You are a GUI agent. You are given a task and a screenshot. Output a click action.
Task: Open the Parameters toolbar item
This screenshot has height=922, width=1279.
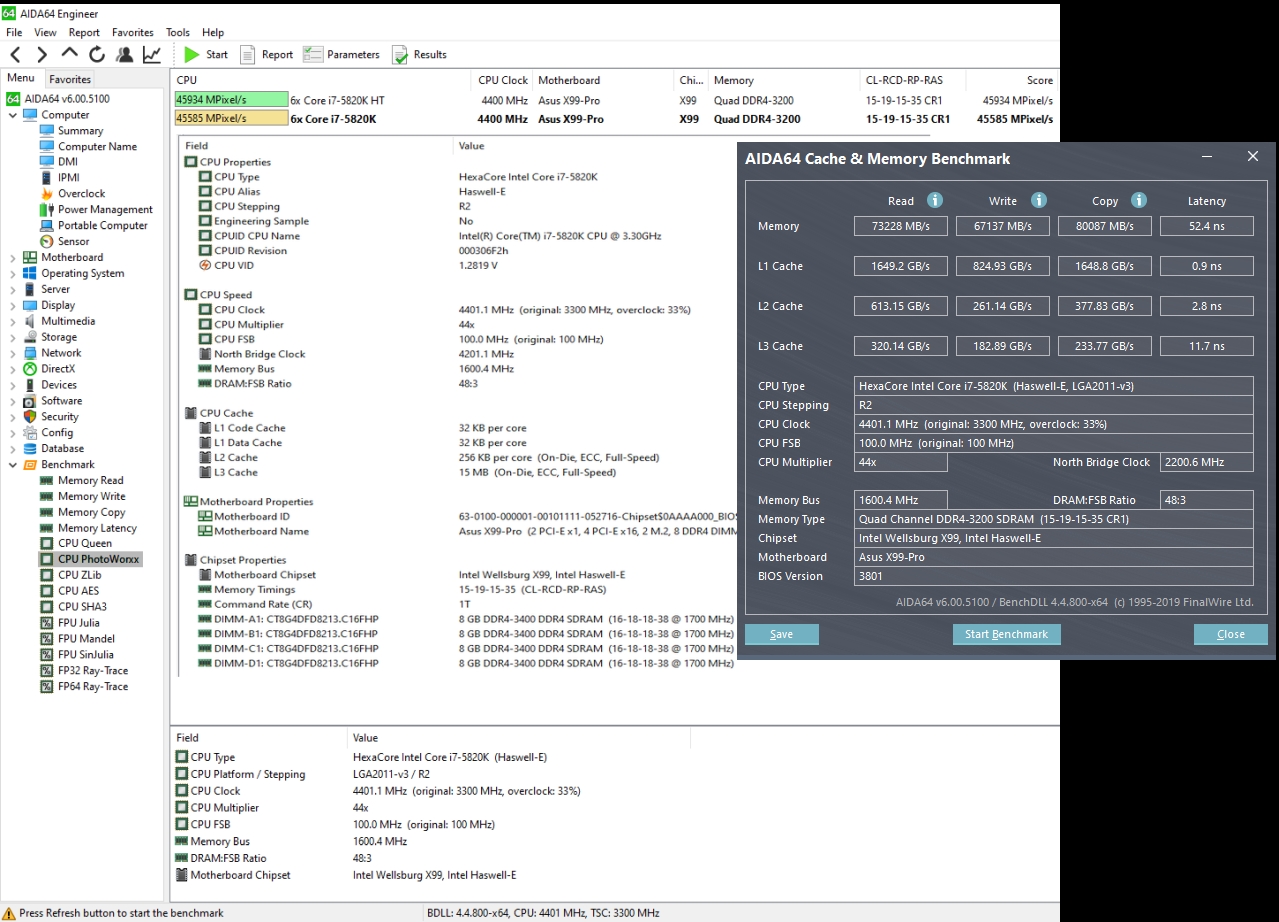click(x=342, y=54)
